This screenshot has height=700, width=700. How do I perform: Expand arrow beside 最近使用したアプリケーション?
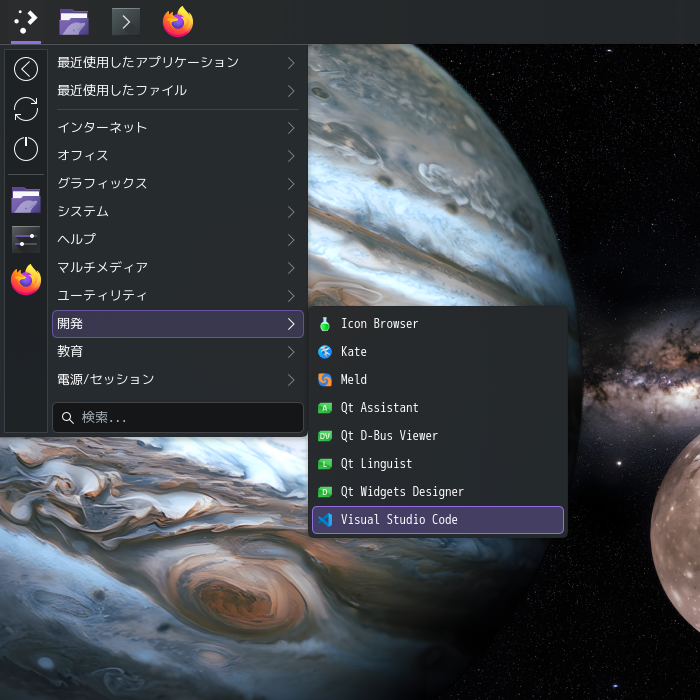click(291, 63)
